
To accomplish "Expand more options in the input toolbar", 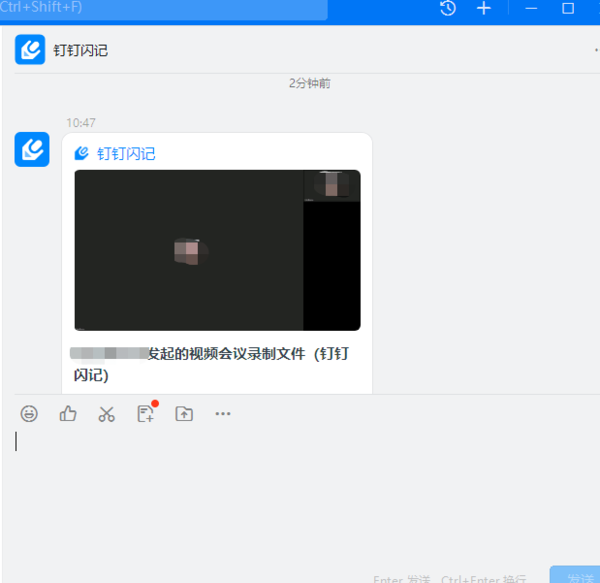I will click(223, 414).
